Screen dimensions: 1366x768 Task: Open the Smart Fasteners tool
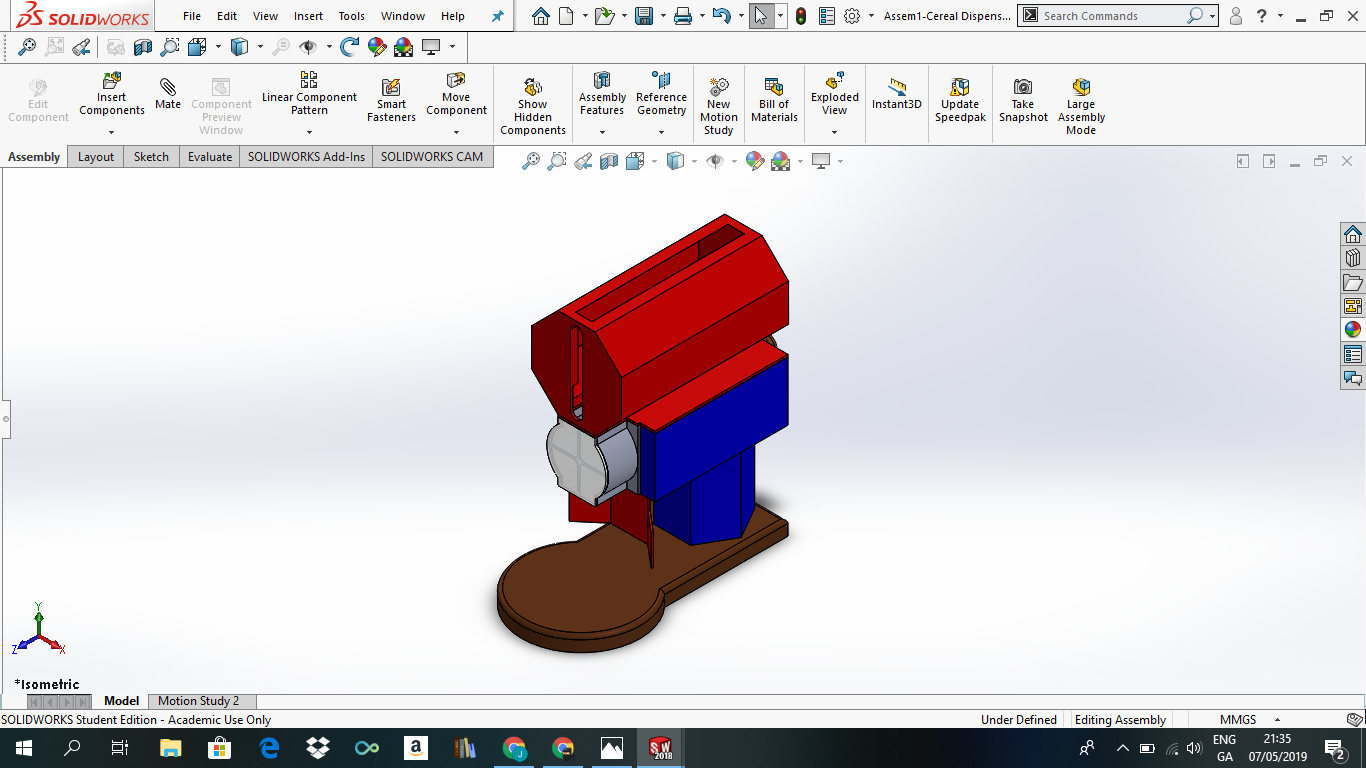pos(390,97)
